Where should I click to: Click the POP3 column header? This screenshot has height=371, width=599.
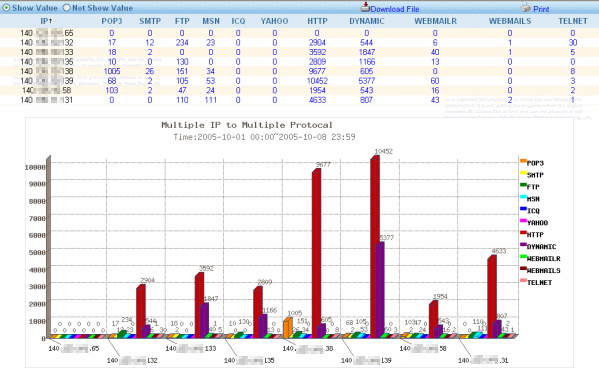pos(112,21)
